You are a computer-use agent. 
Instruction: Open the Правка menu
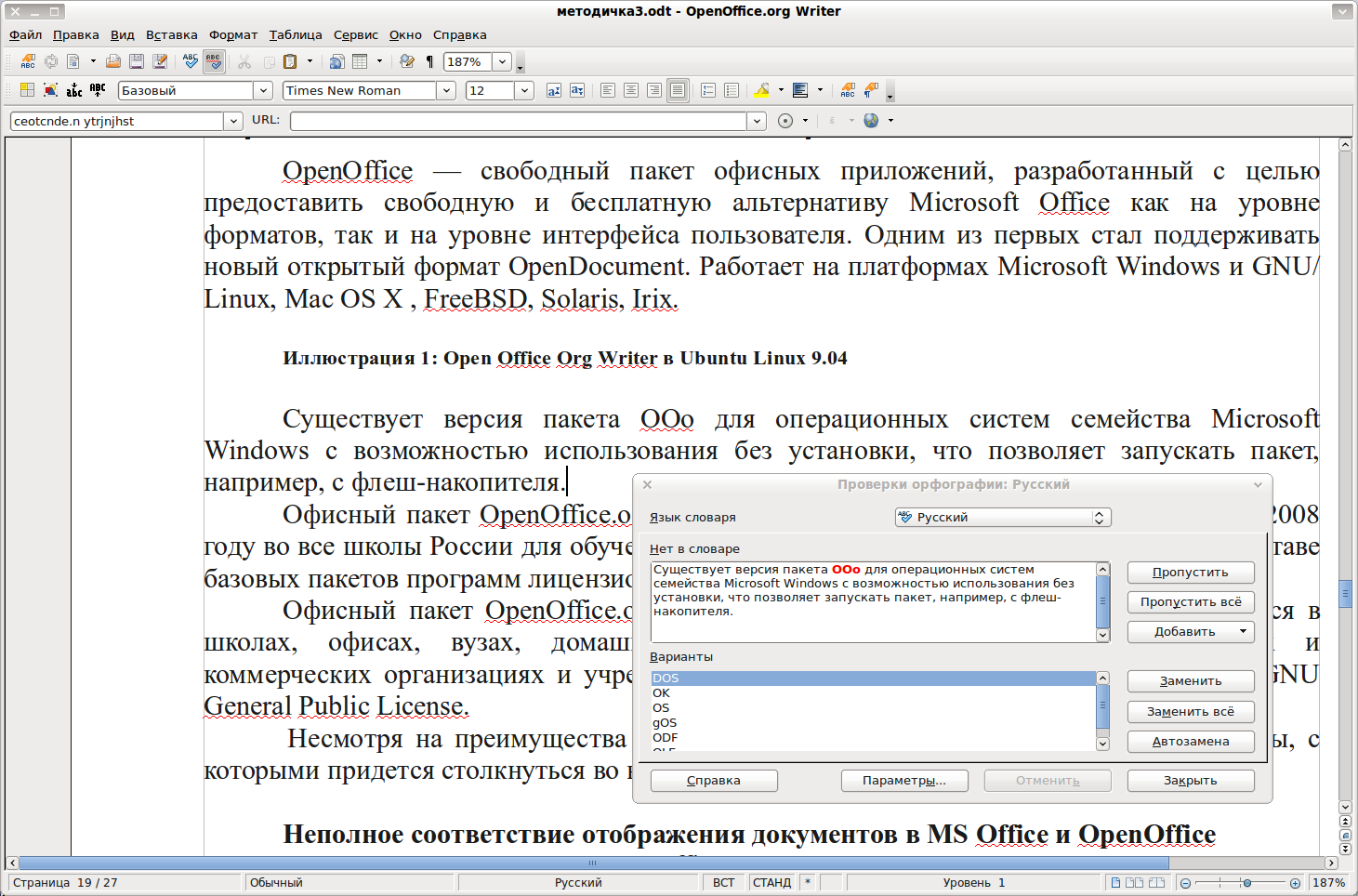(x=76, y=34)
